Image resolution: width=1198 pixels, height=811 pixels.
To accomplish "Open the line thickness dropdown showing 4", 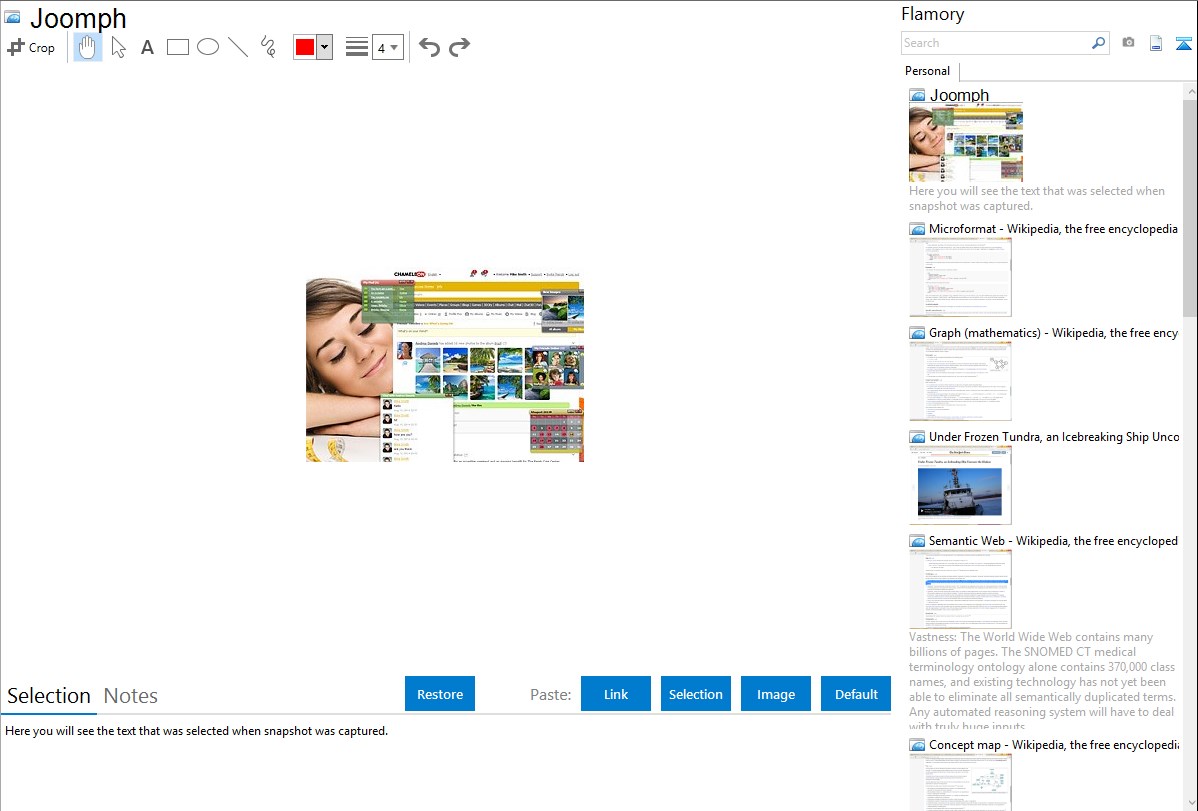I will click(387, 47).
